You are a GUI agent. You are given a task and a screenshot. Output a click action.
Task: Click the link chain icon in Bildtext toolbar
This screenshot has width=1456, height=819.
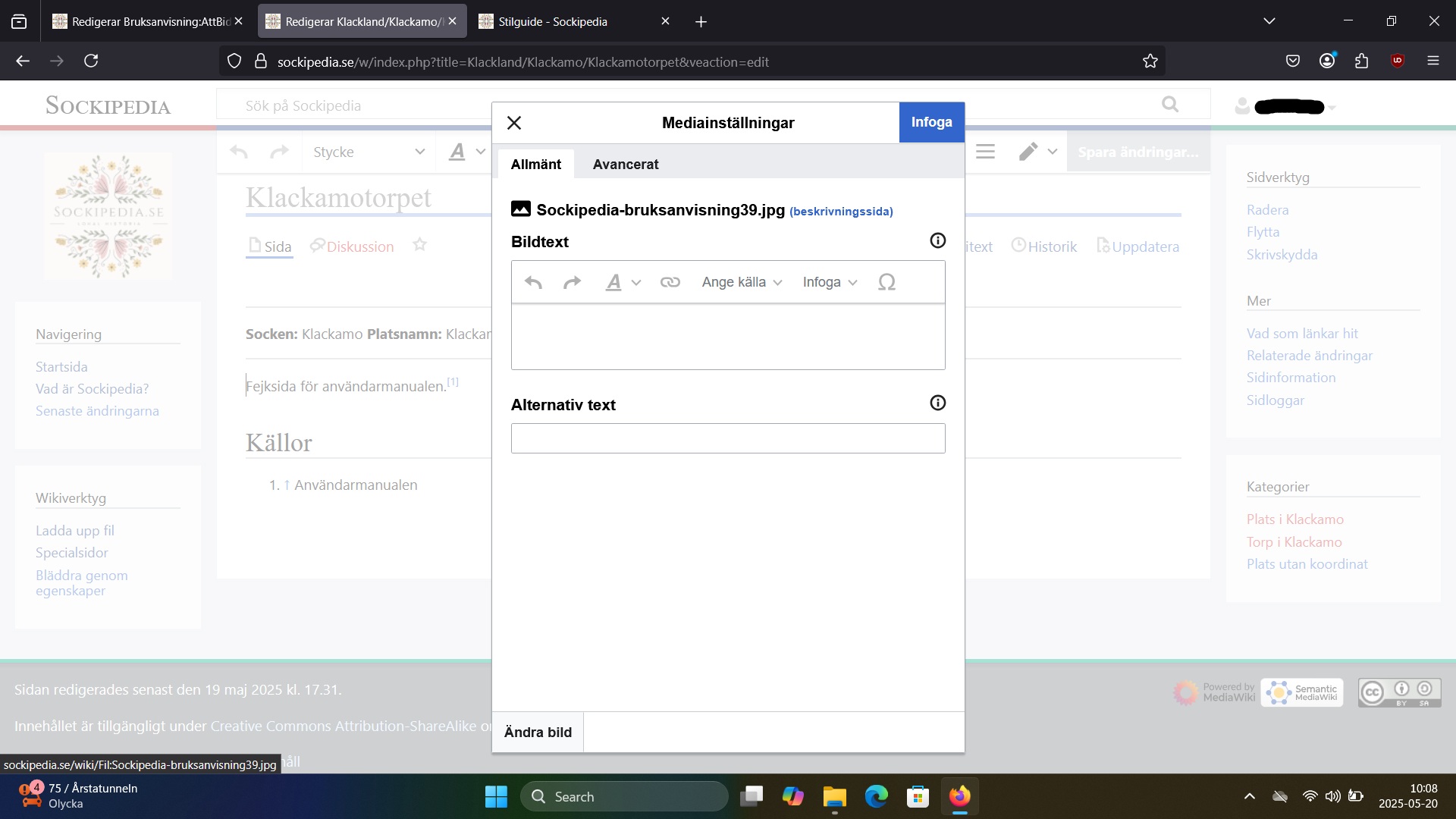tap(670, 282)
